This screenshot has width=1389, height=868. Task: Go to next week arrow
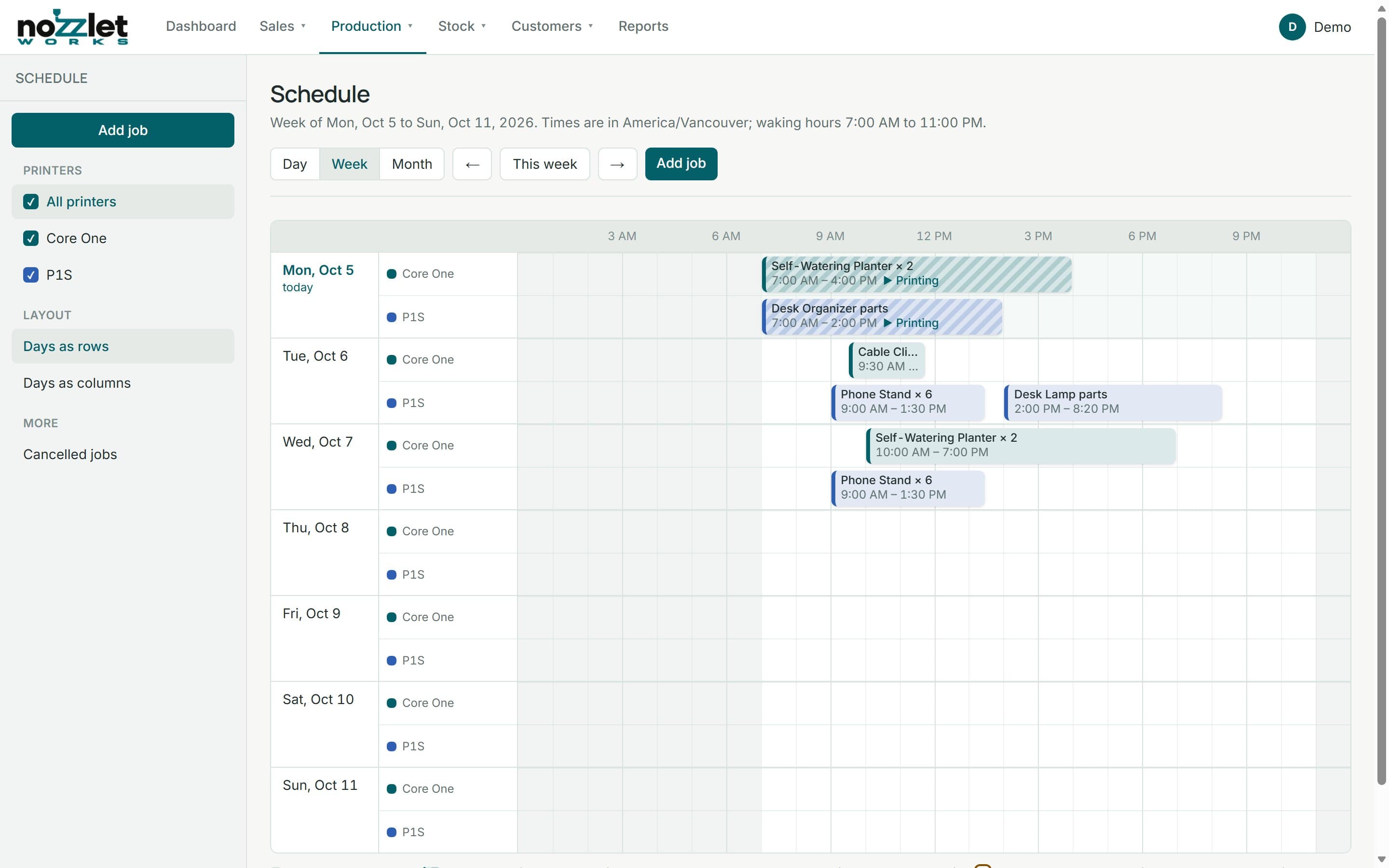617,164
